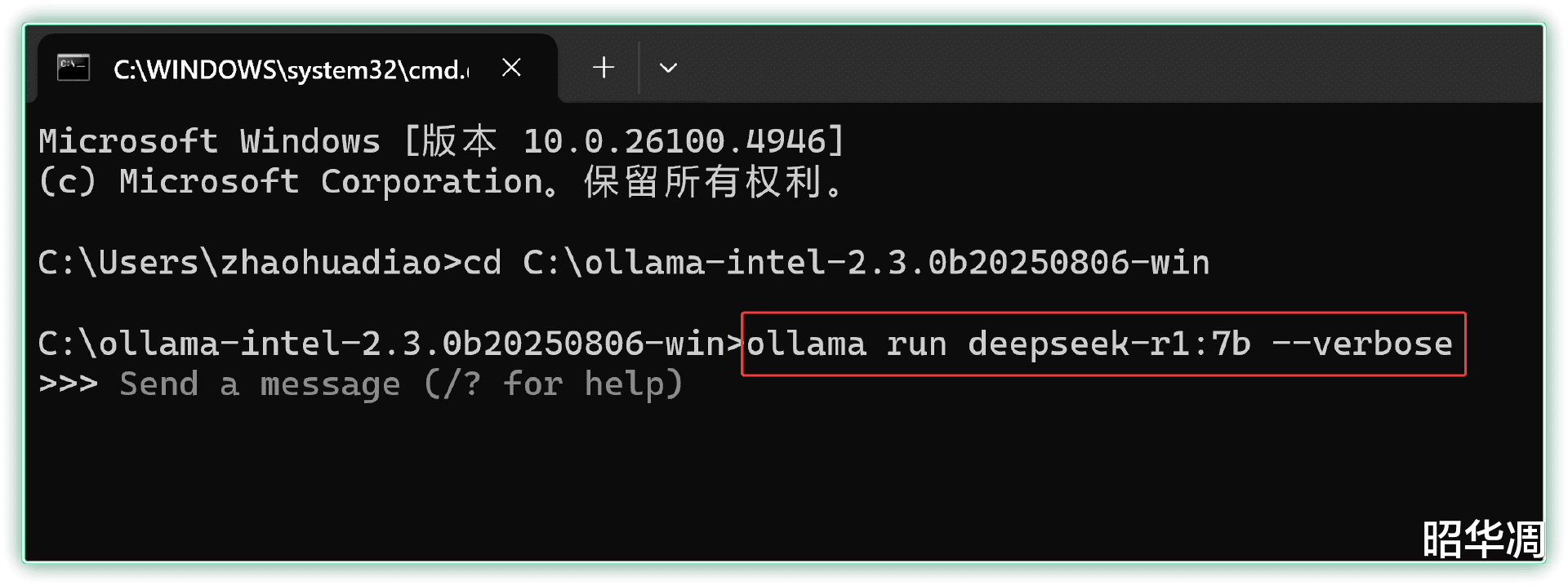
Task: Click the 'Send a message' prompt field
Action: tap(400, 384)
